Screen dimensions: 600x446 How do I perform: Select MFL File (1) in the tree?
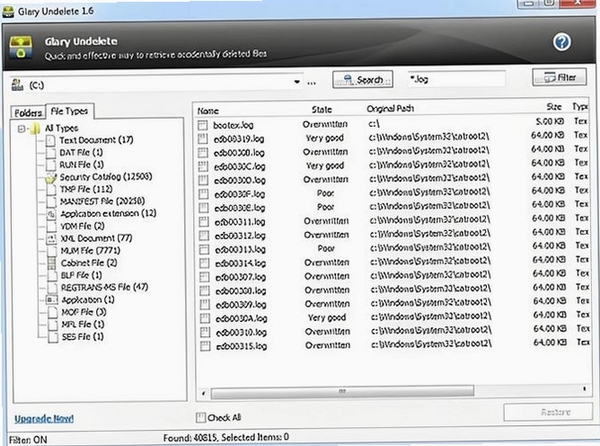(x=83, y=324)
